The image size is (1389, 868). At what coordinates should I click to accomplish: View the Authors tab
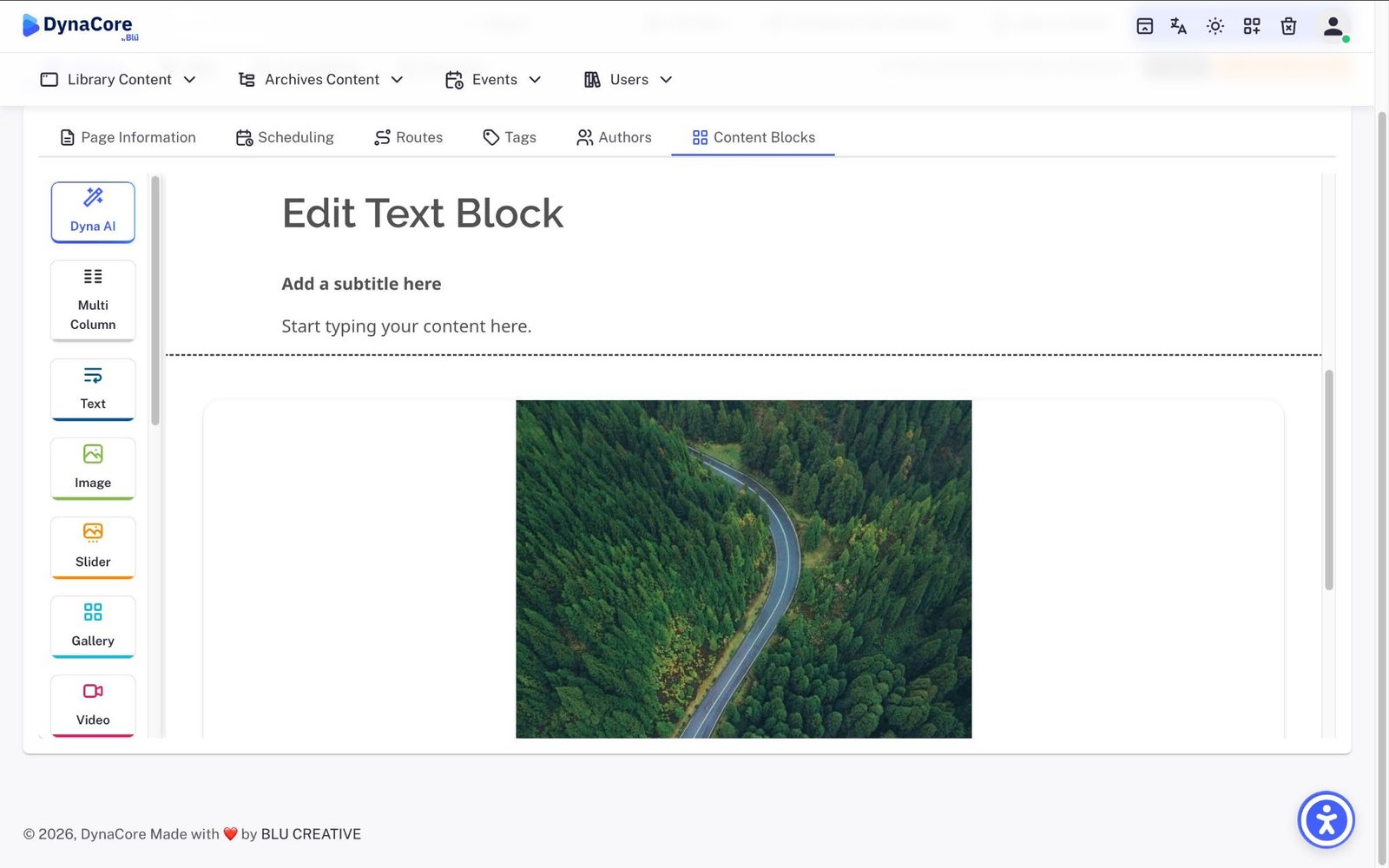click(614, 137)
